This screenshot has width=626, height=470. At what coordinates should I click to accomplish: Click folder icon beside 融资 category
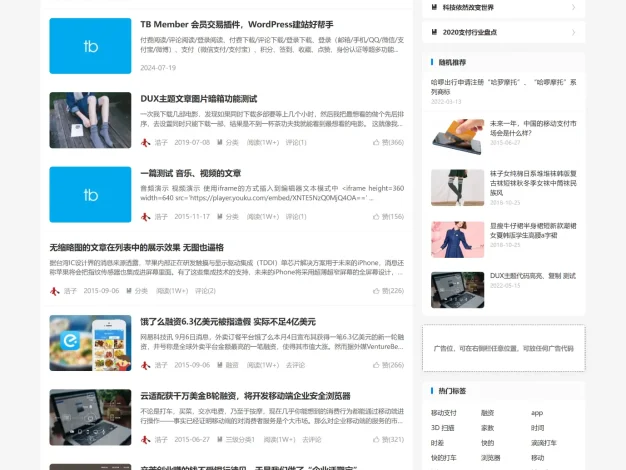220,365
